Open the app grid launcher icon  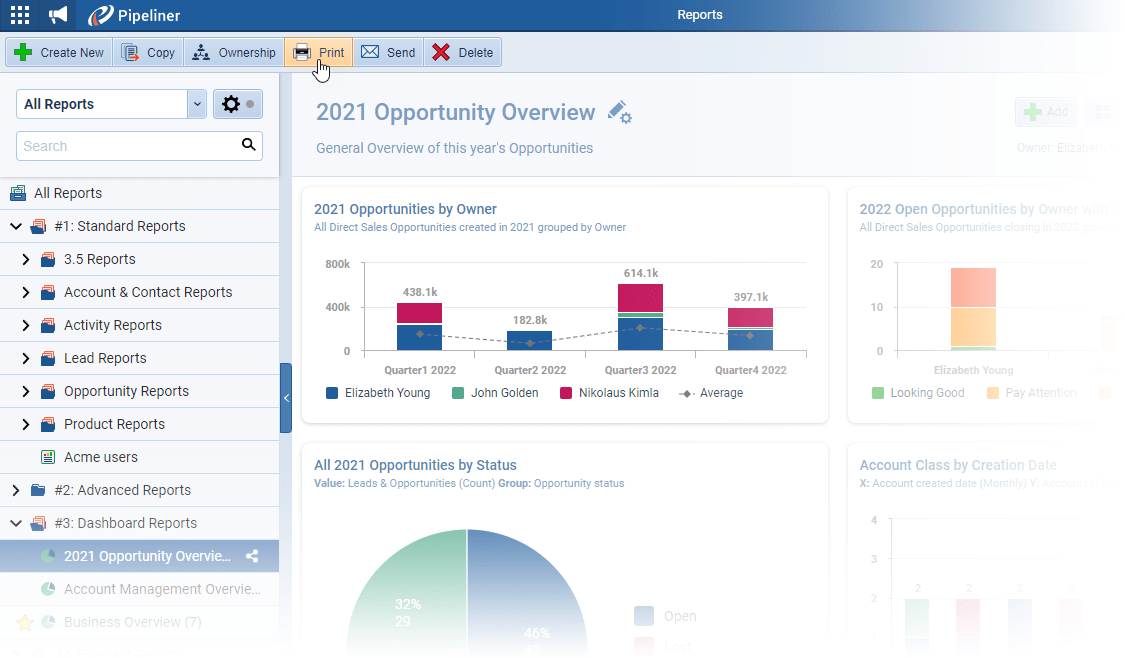(20, 15)
